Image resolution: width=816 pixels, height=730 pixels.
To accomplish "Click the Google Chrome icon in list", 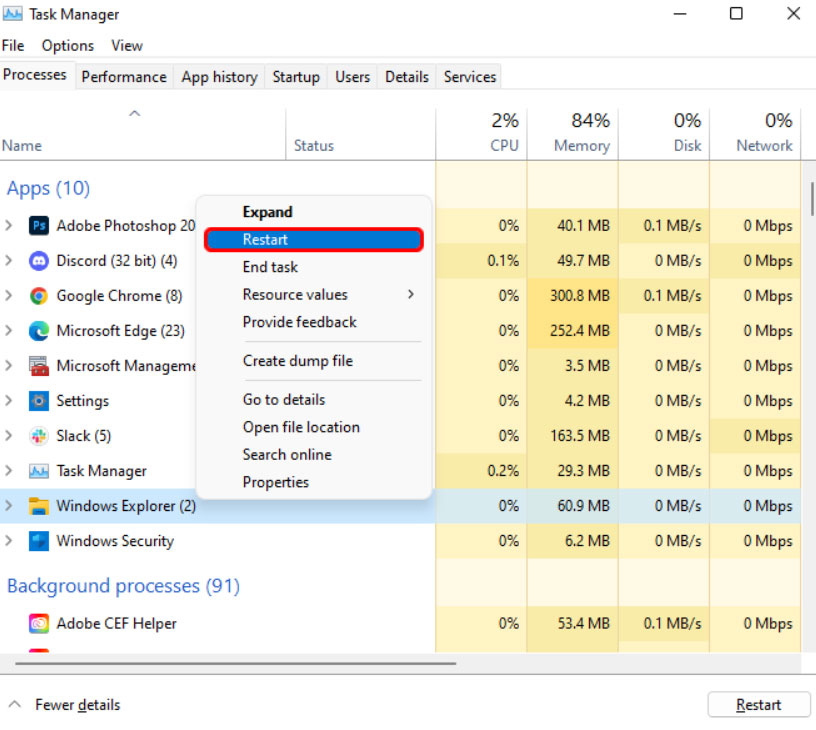I will (39, 296).
